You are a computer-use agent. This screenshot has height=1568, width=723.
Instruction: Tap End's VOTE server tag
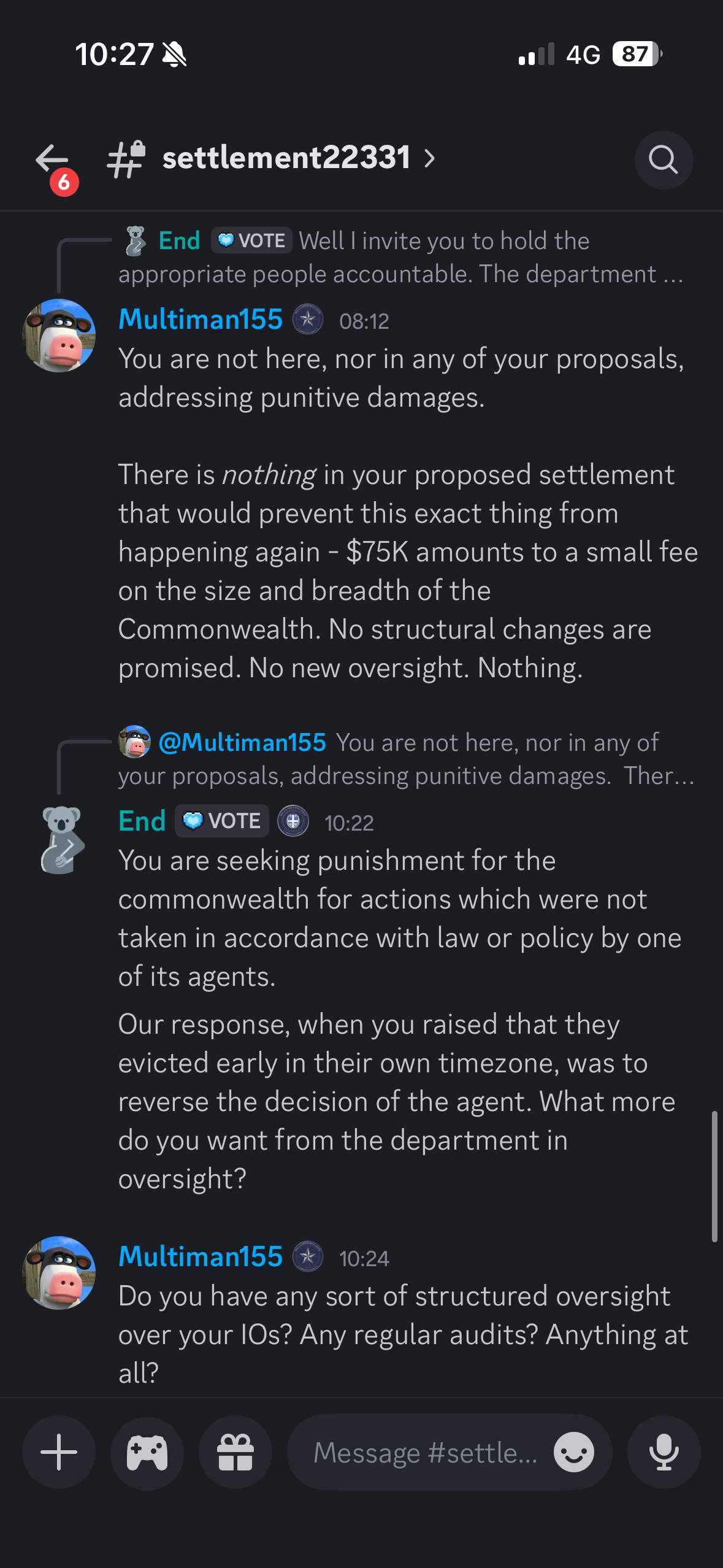(x=222, y=821)
